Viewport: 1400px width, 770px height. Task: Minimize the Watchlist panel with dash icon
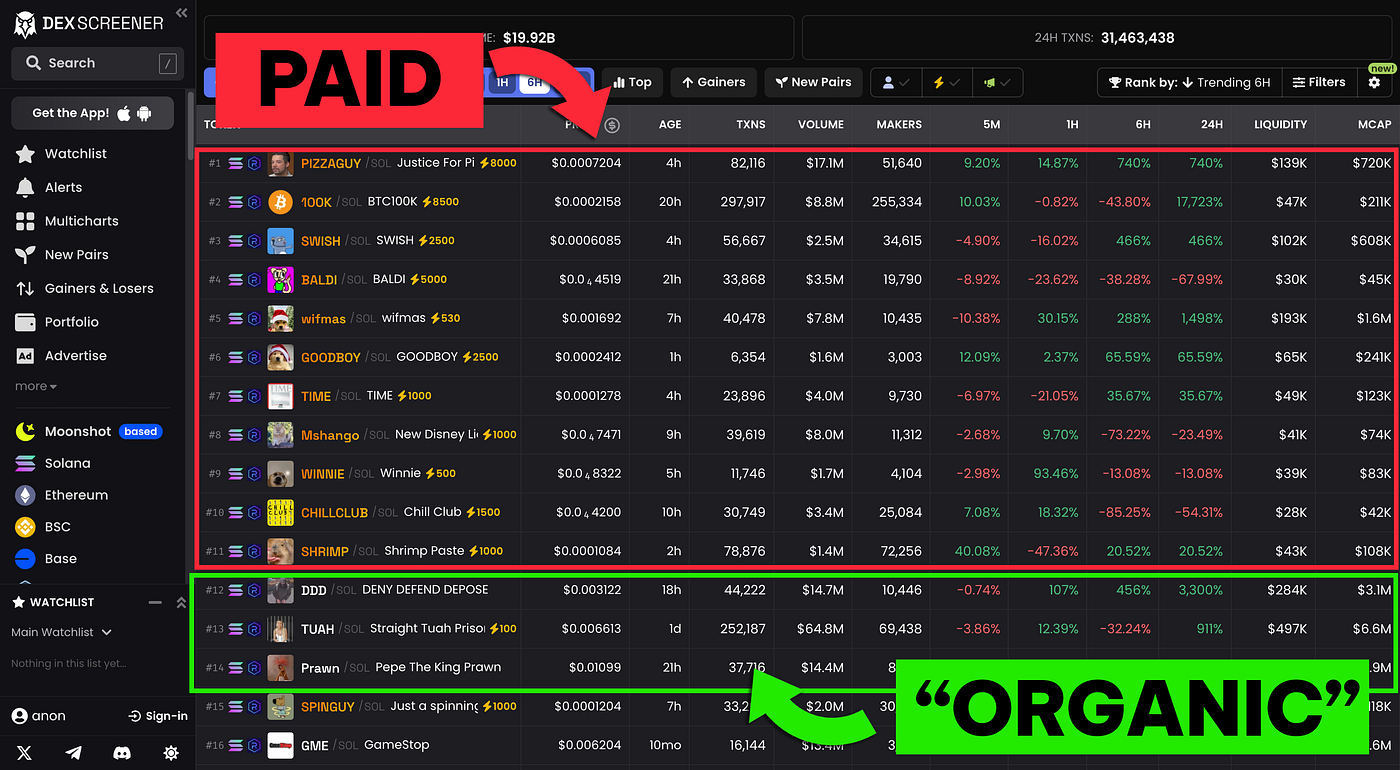(x=155, y=602)
